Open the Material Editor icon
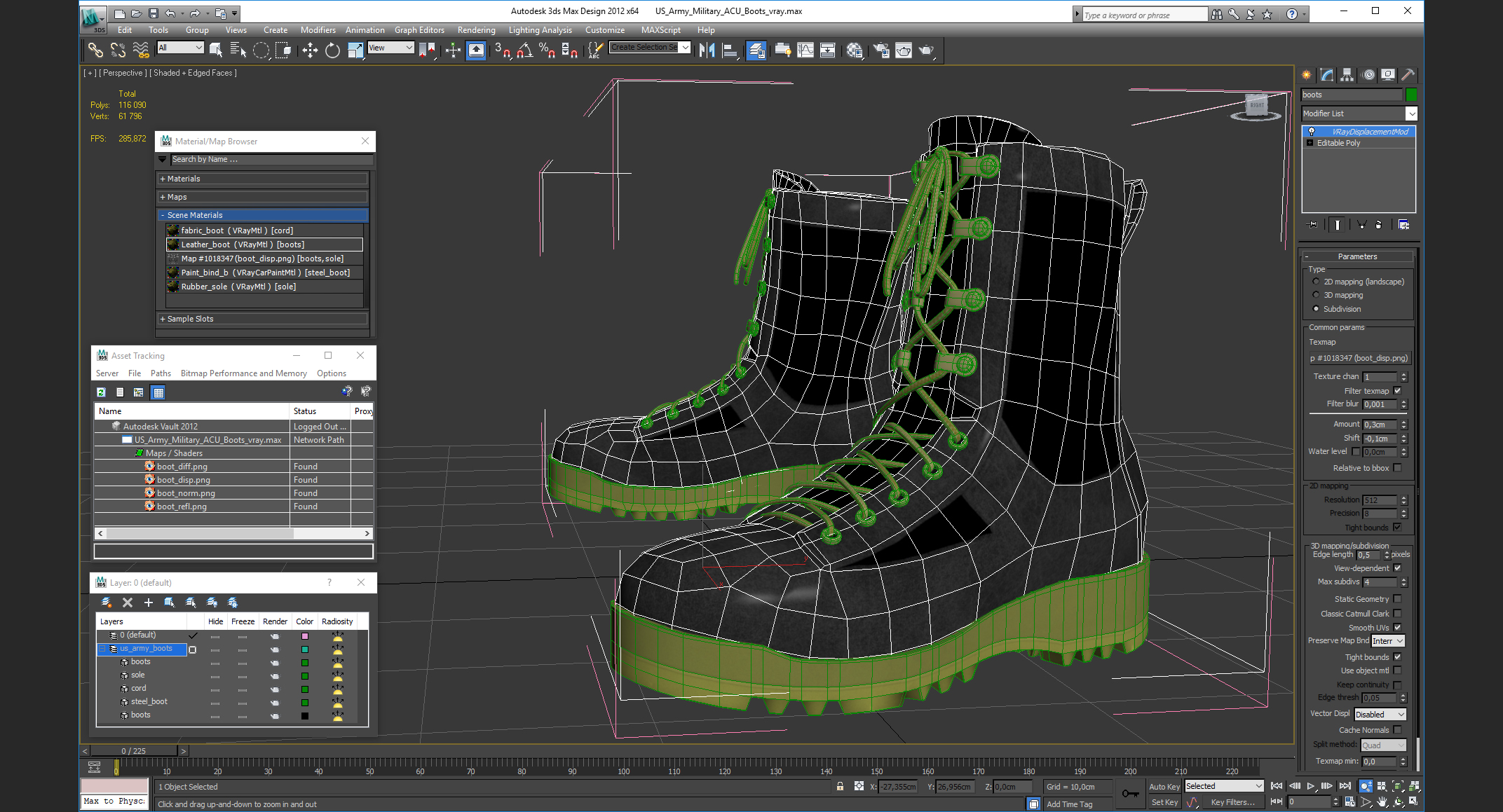 (x=854, y=50)
